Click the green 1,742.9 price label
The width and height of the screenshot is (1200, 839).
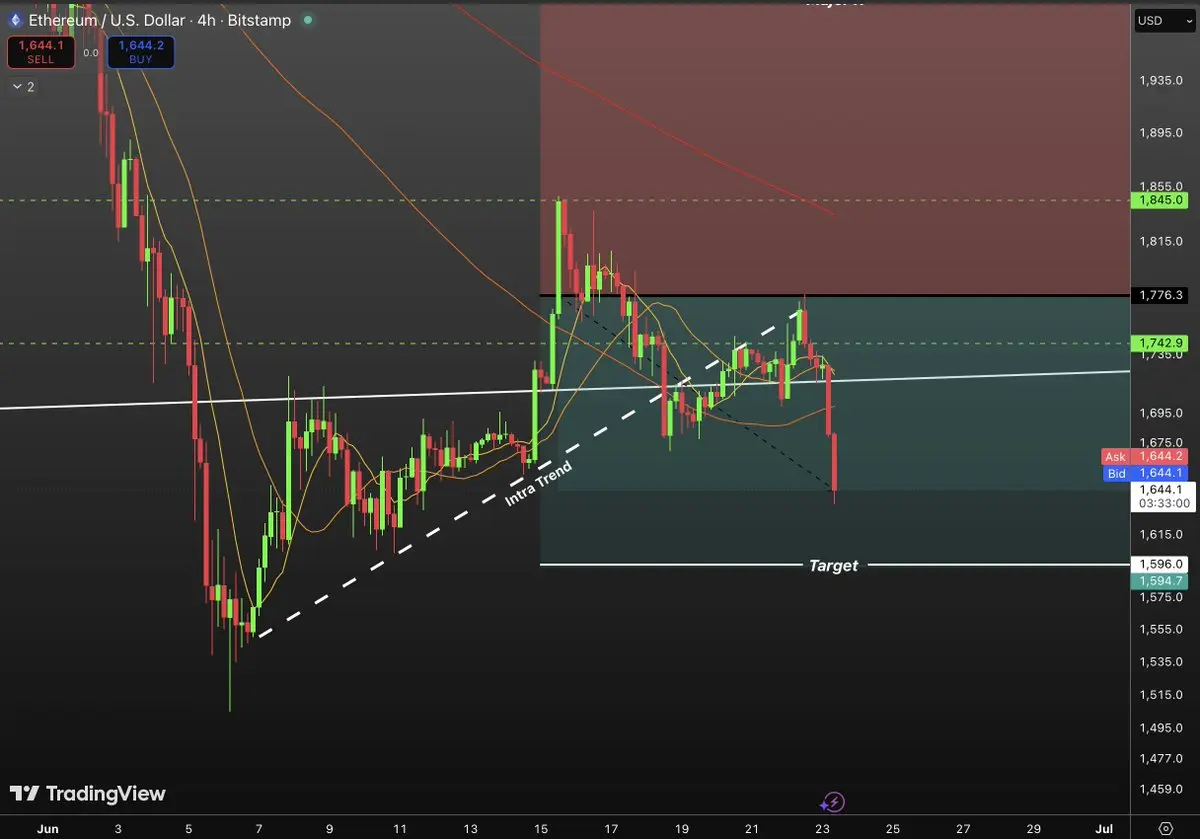point(1158,343)
